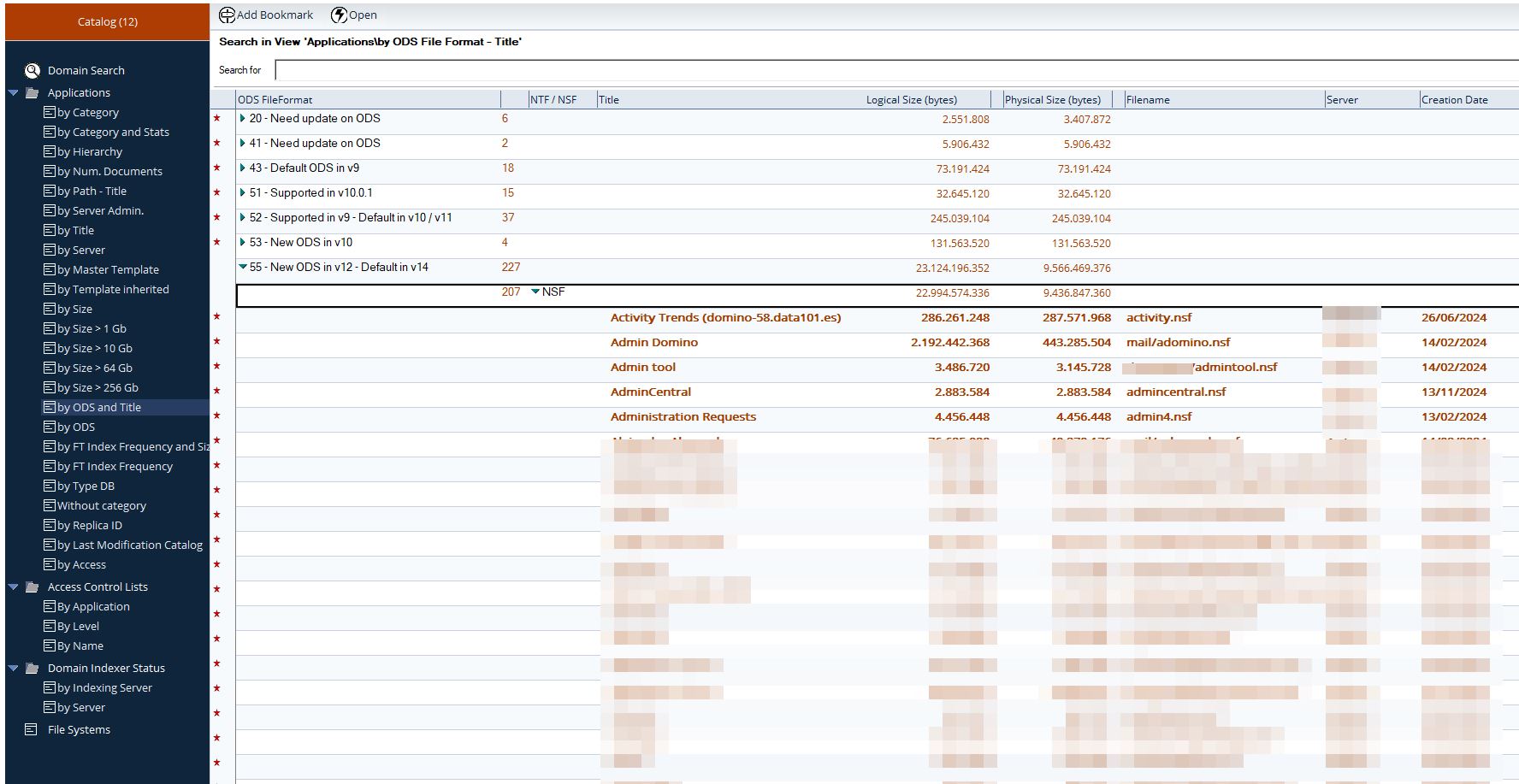Collapse the NSF subcategory row
The height and width of the screenshot is (784, 1519).
click(535, 292)
